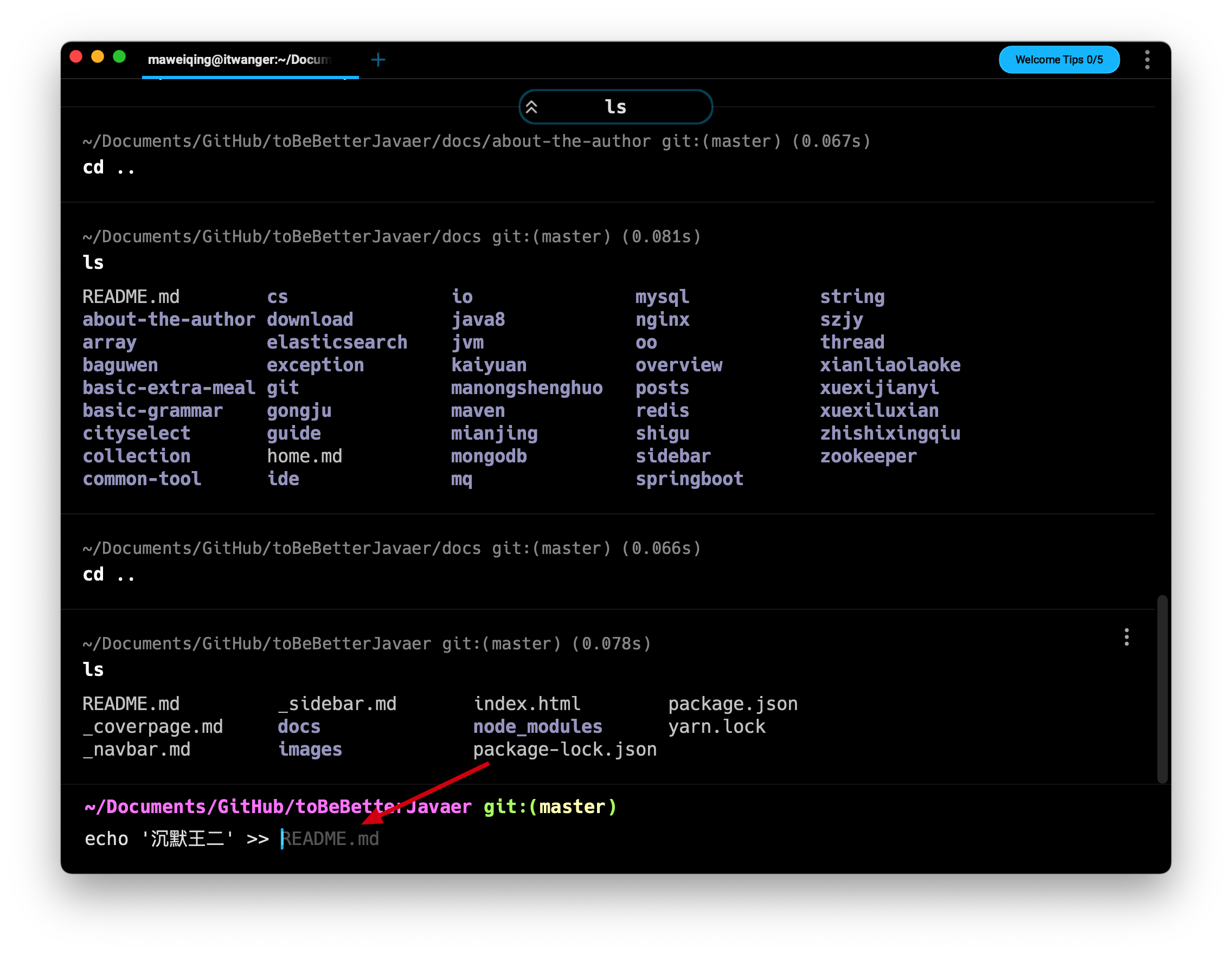Screen dimensions: 1232x954
Task: Click the Welcome Tips 0/5 button
Action: tap(1058, 60)
